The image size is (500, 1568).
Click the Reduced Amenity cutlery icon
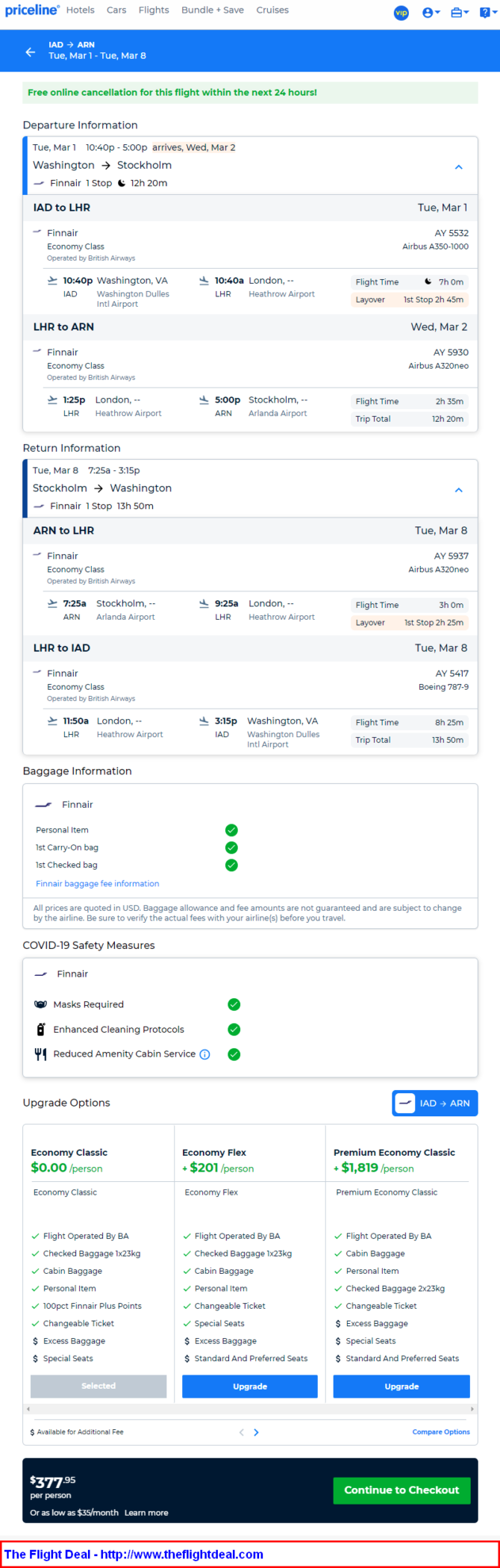[41, 1054]
